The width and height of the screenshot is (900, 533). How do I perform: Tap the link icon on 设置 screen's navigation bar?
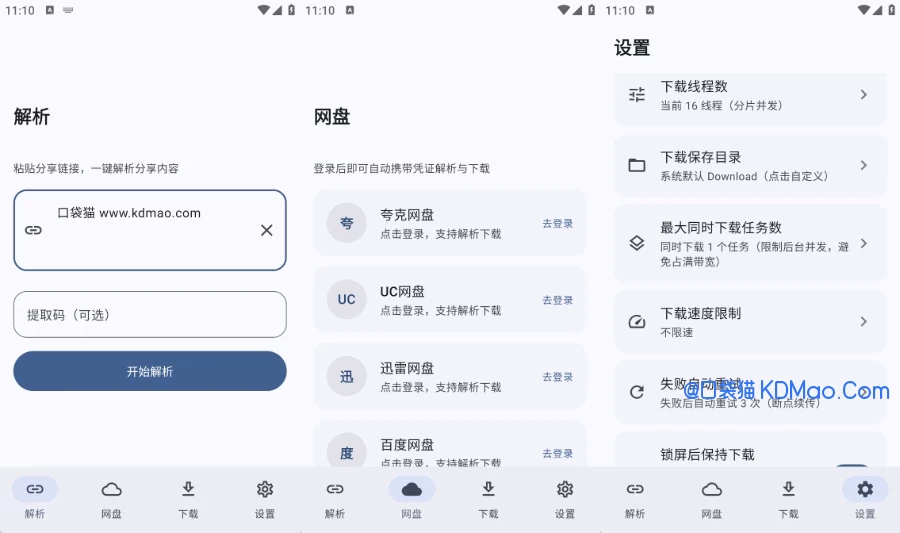pos(635,489)
